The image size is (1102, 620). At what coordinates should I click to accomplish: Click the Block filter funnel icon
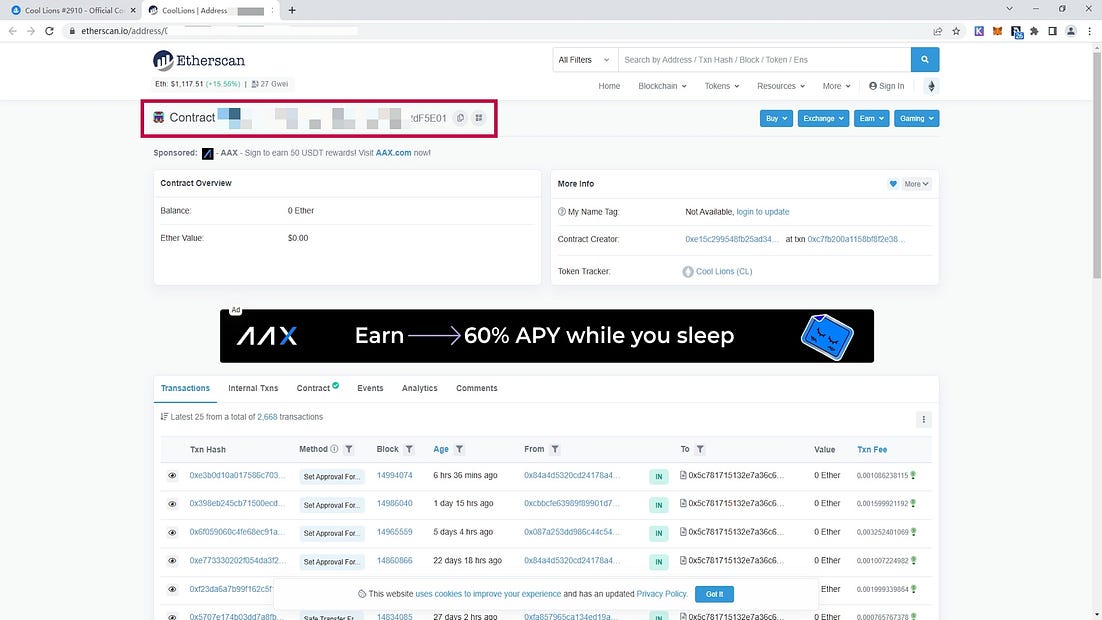pos(409,449)
